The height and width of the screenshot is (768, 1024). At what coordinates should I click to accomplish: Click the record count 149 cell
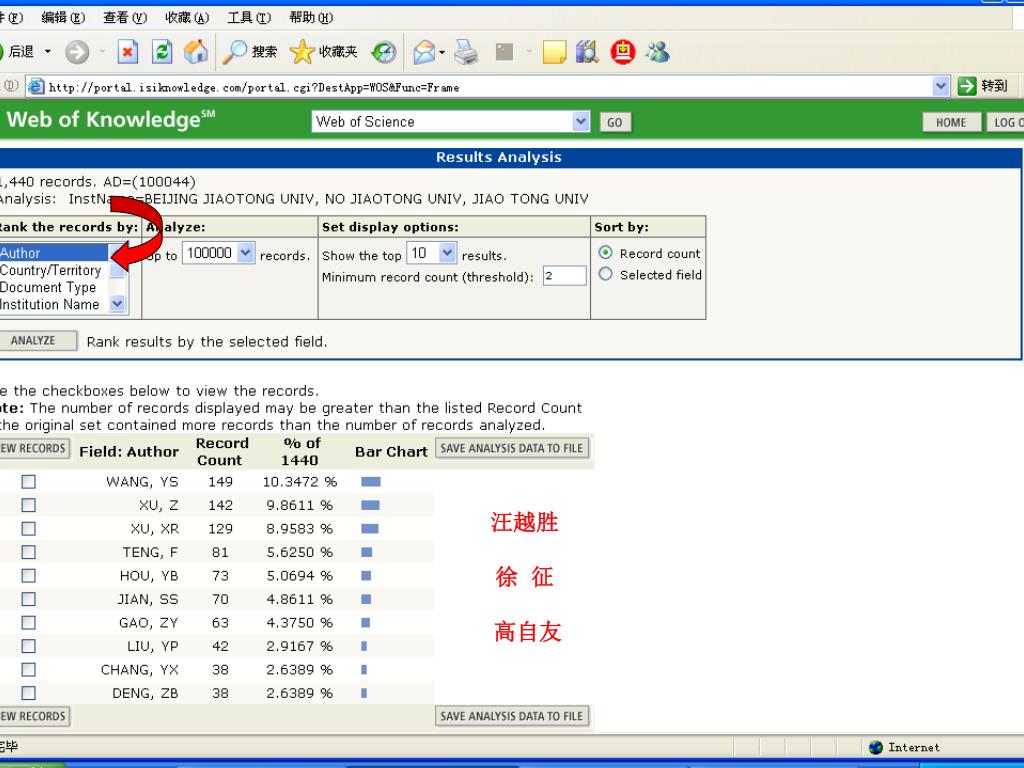click(x=221, y=482)
